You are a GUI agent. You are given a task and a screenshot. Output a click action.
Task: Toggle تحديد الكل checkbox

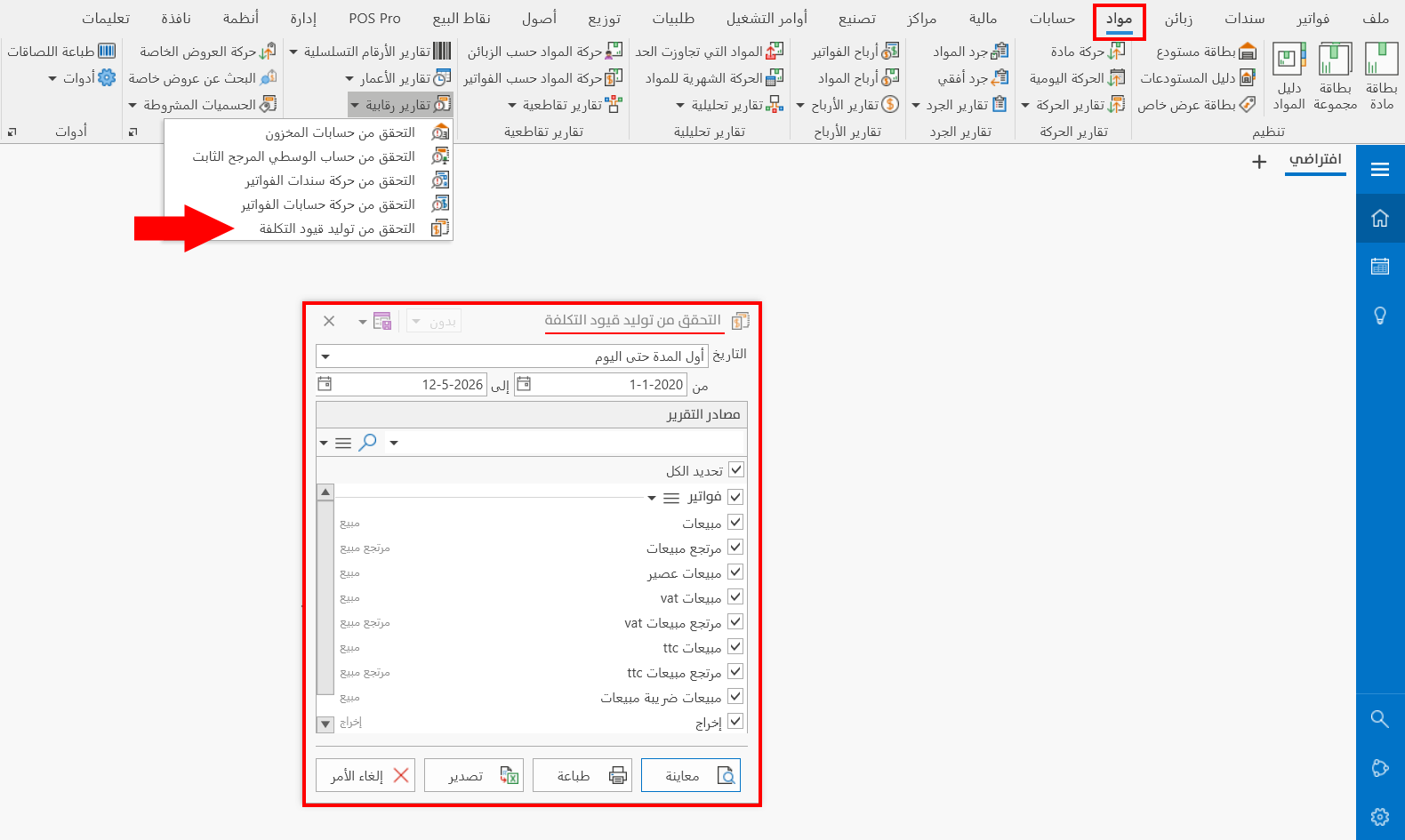tap(735, 469)
